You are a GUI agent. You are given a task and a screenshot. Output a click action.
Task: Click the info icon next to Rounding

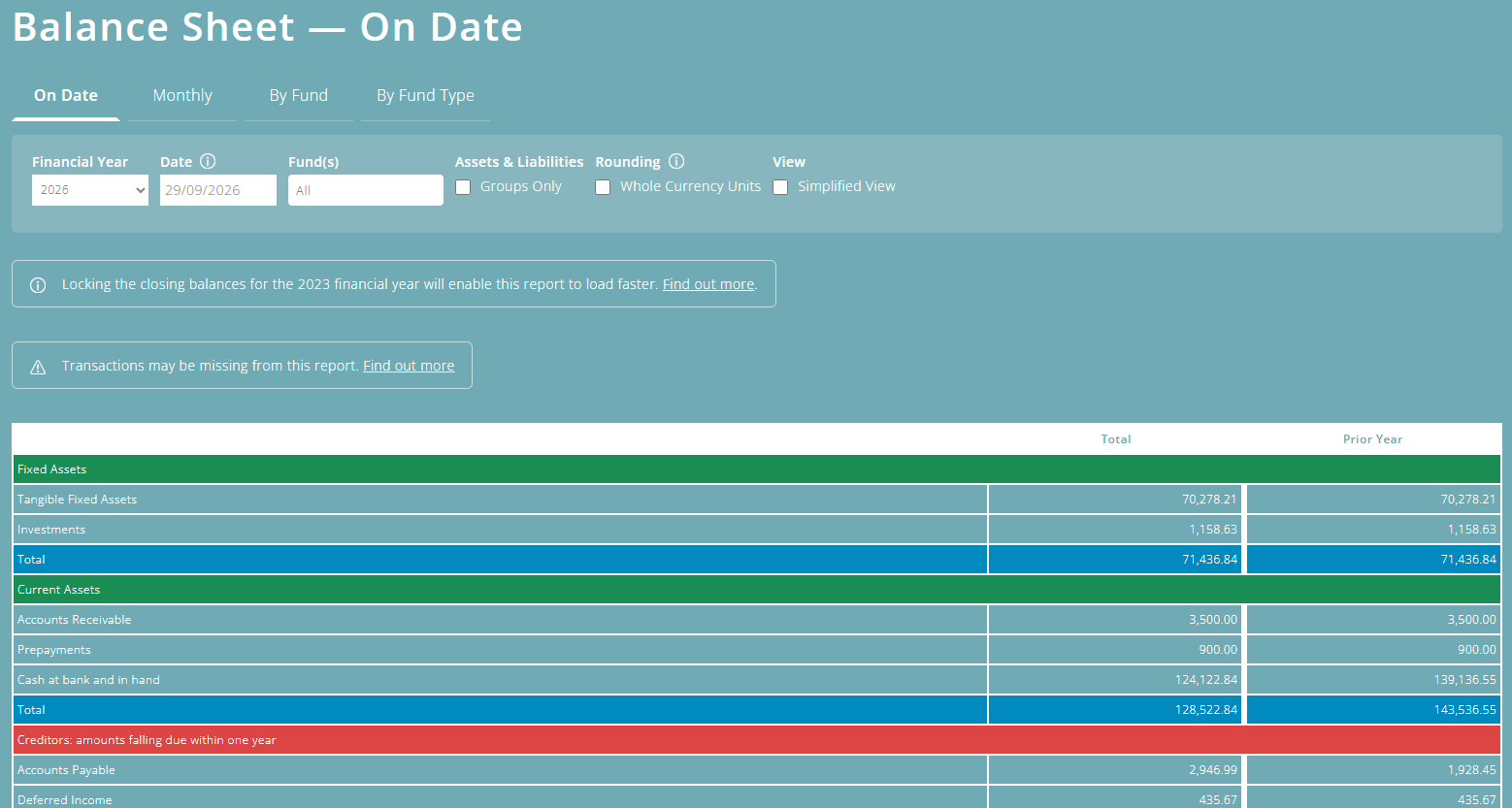click(676, 161)
